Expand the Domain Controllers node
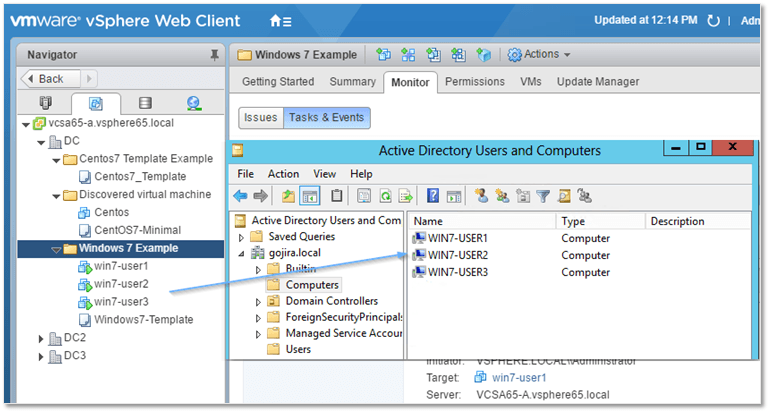The height and width of the screenshot is (413, 770). click(x=258, y=302)
